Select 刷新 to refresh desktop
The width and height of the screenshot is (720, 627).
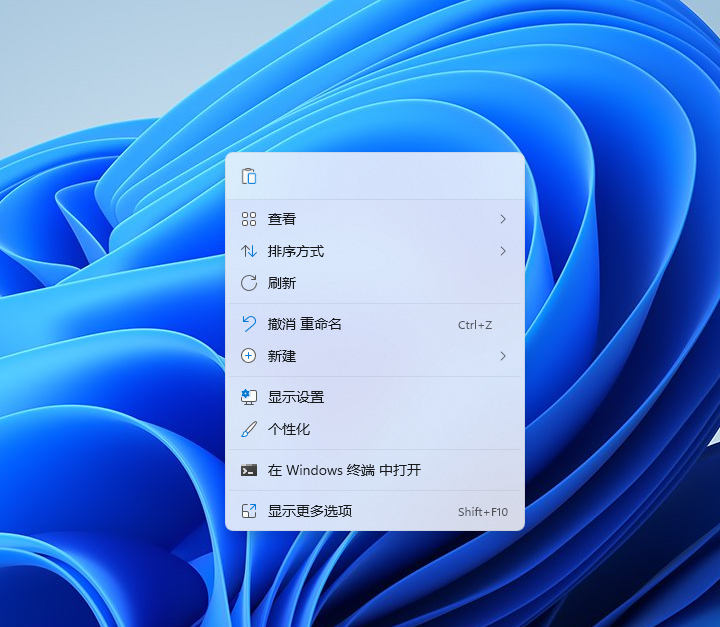[x=375, y=283]
